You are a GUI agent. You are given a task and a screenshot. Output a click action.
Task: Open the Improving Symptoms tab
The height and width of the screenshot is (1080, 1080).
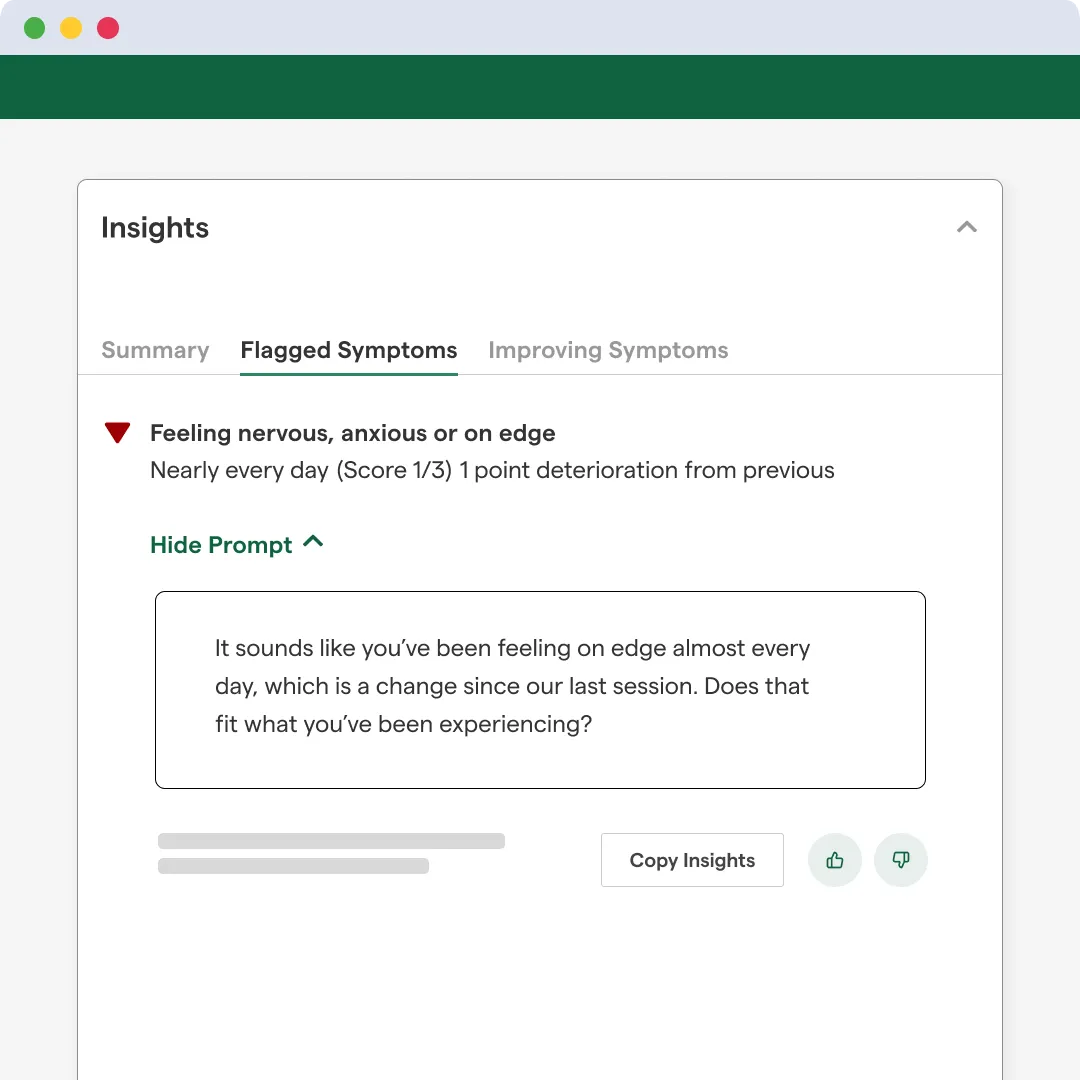coord(608,350)
